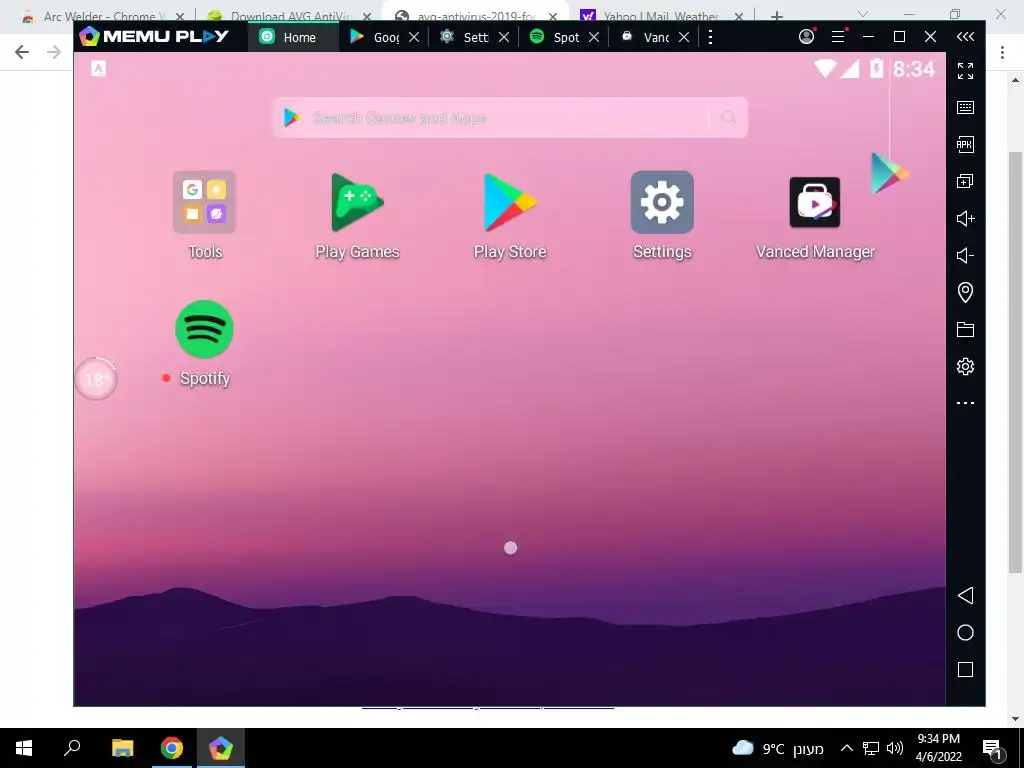Click the floating Play Store shortcut icon
The height and width of the screenshot is (768, 1024).
pyautogui.click(x=889, y=173)
